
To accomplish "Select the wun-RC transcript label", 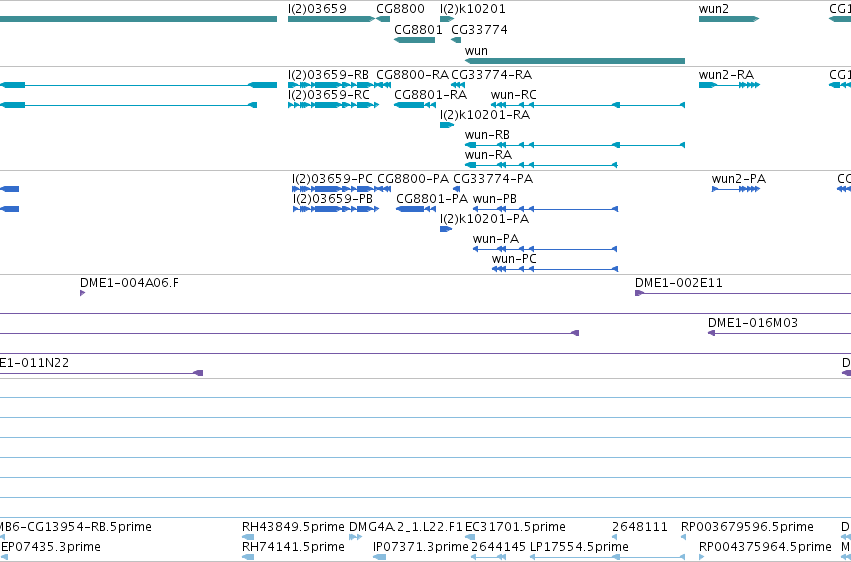I will (513, 95).
